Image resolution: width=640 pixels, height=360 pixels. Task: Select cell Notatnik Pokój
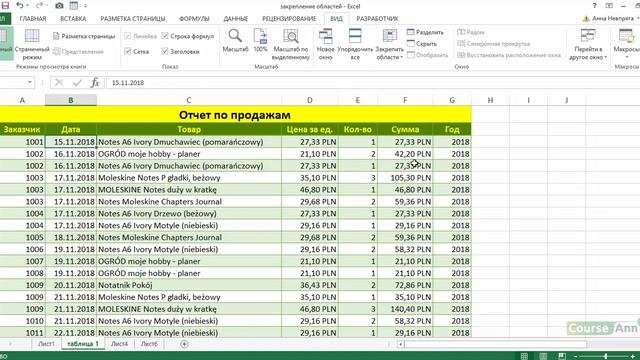pyautogui.click(x=189, y=285)
